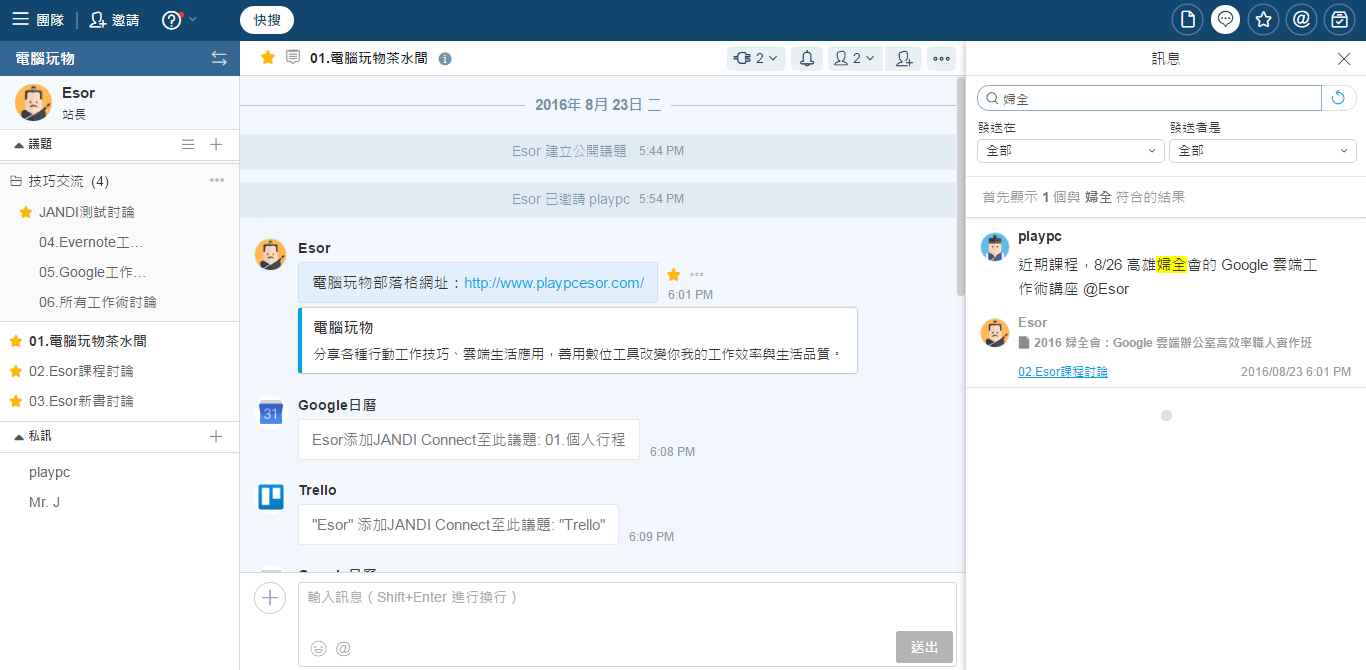The height and width of the screenshot is (670, 1366).
Task: Click the 邀請 invite button
Action: click(114, 19)
